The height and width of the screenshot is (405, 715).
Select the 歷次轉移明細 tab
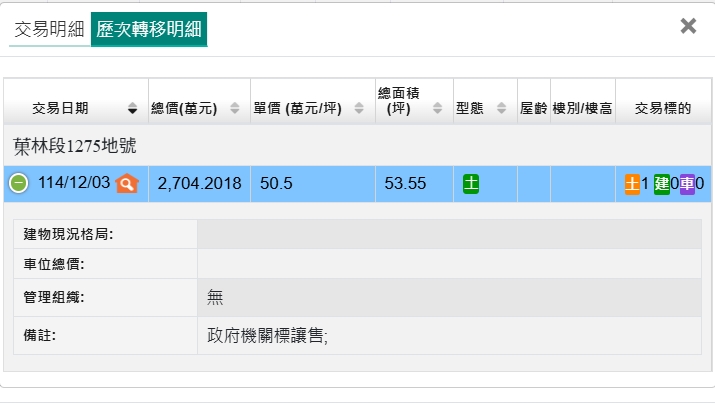[149, 30]
